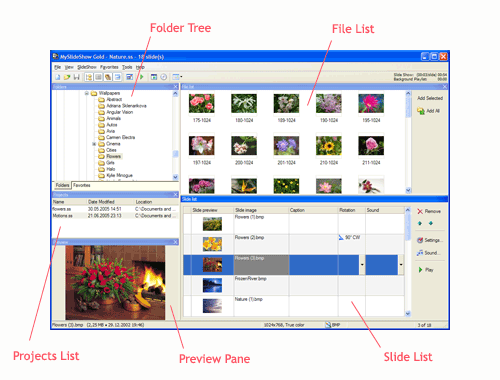This screenshot has width=500, height=380.
Task: Toggle the file list panel toolbar button
Action: pos(98,77)
